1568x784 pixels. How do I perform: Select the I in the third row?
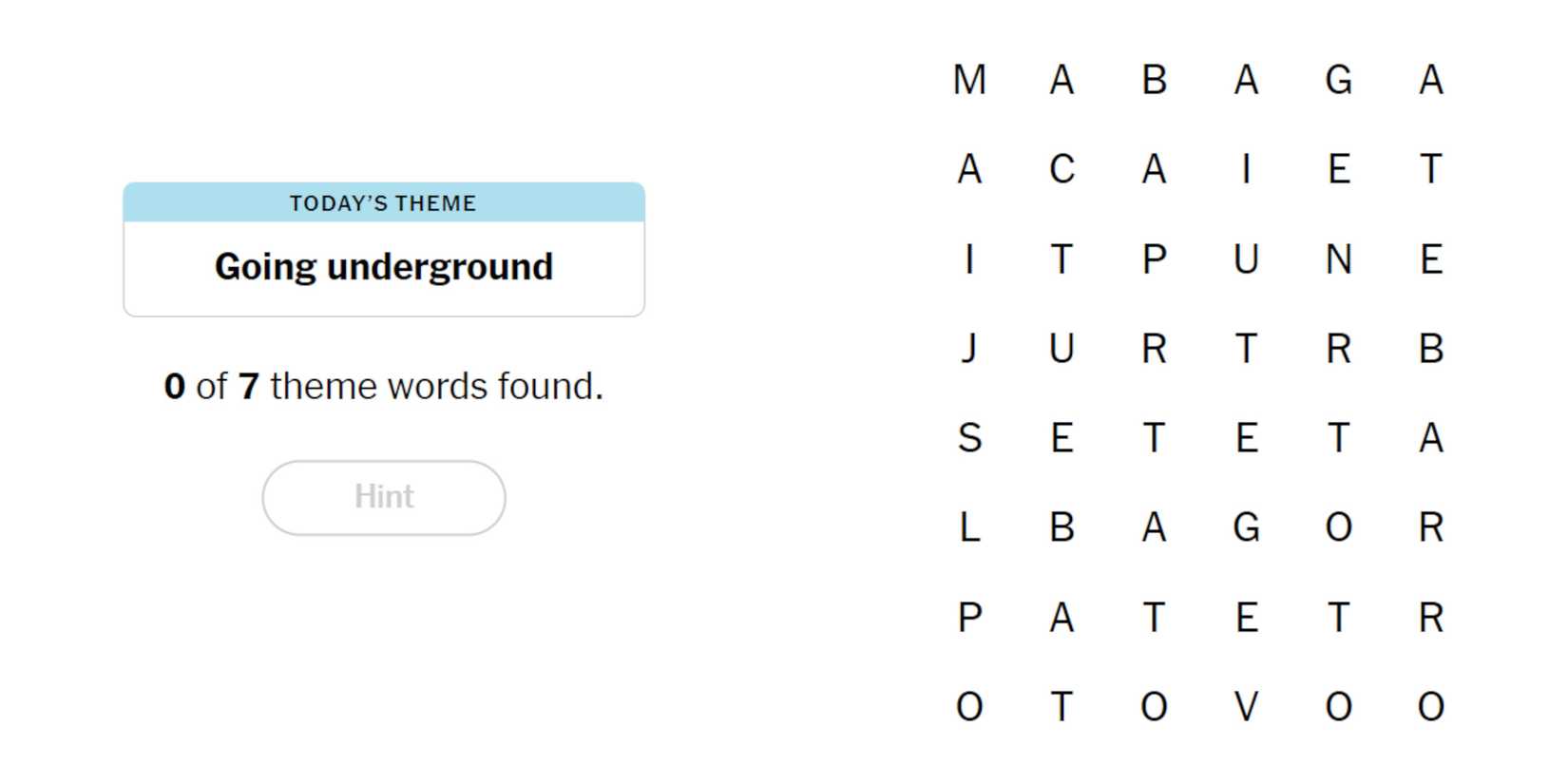pyautogui.click(x=969, y=259)
